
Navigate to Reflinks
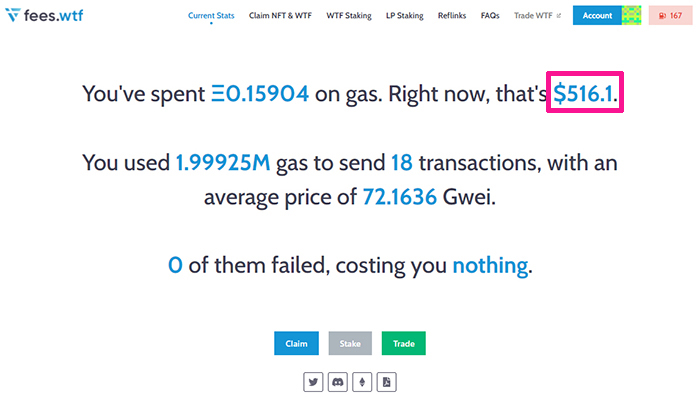pos(452,16)
